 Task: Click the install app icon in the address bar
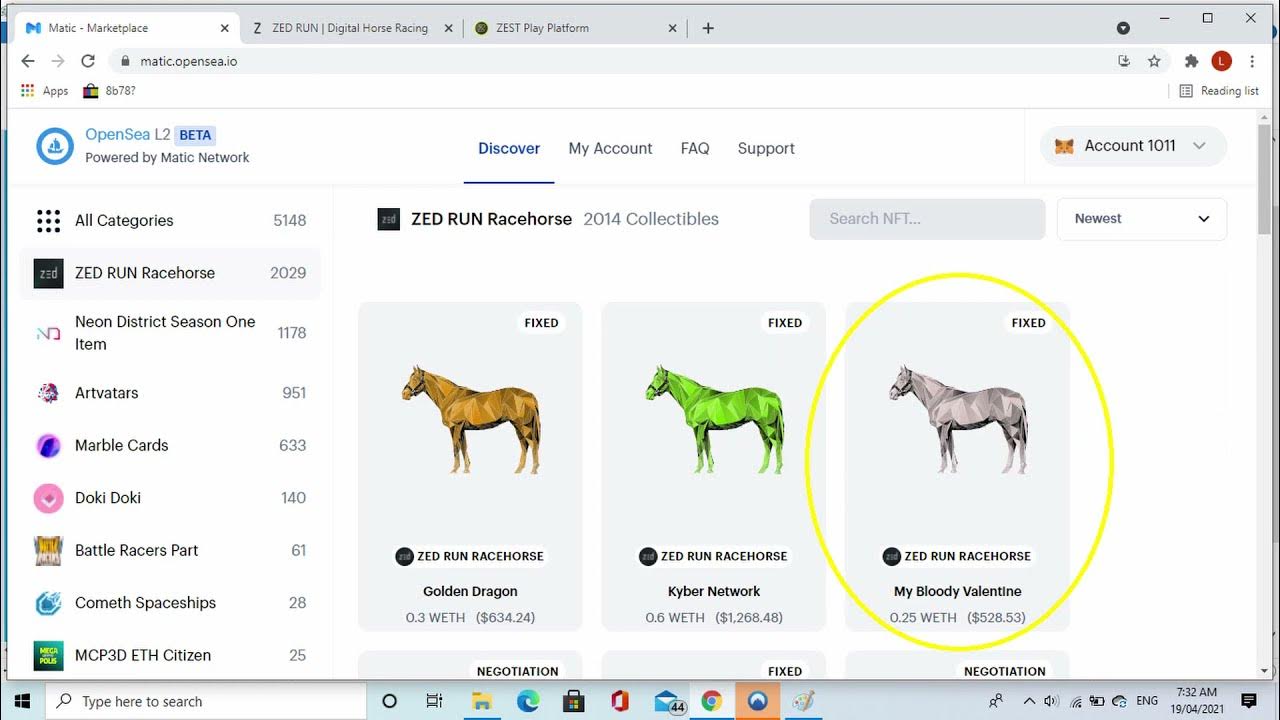tap(1124, 61)
